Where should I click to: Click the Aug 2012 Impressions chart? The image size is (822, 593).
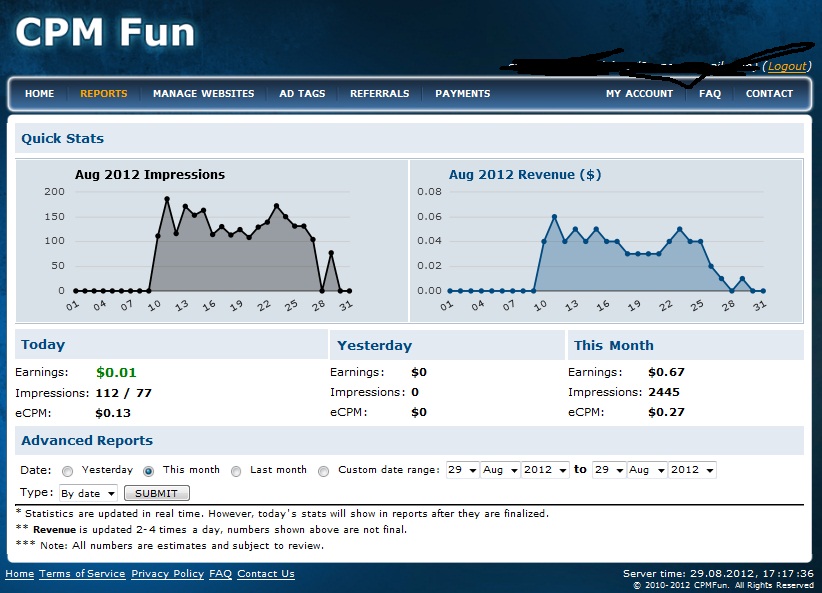point(212,241)
